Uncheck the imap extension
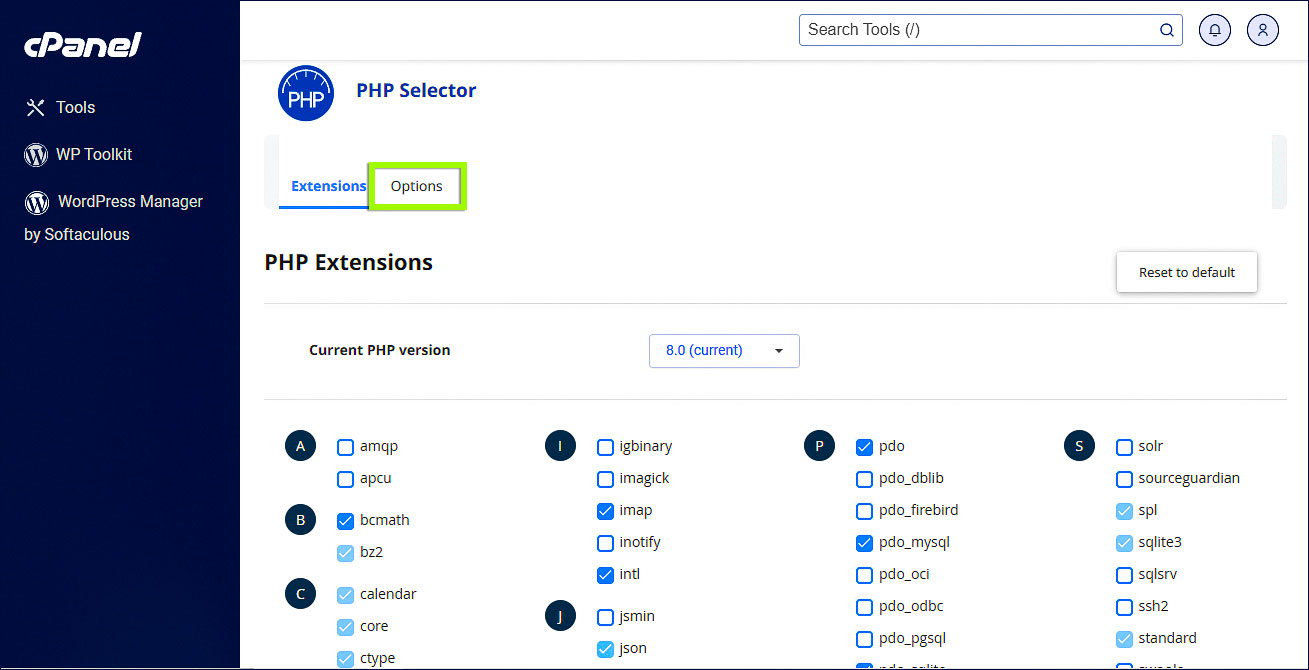The width and height of the screenshot is (1309, 670). pyautogui.click(x=605, y=511)
